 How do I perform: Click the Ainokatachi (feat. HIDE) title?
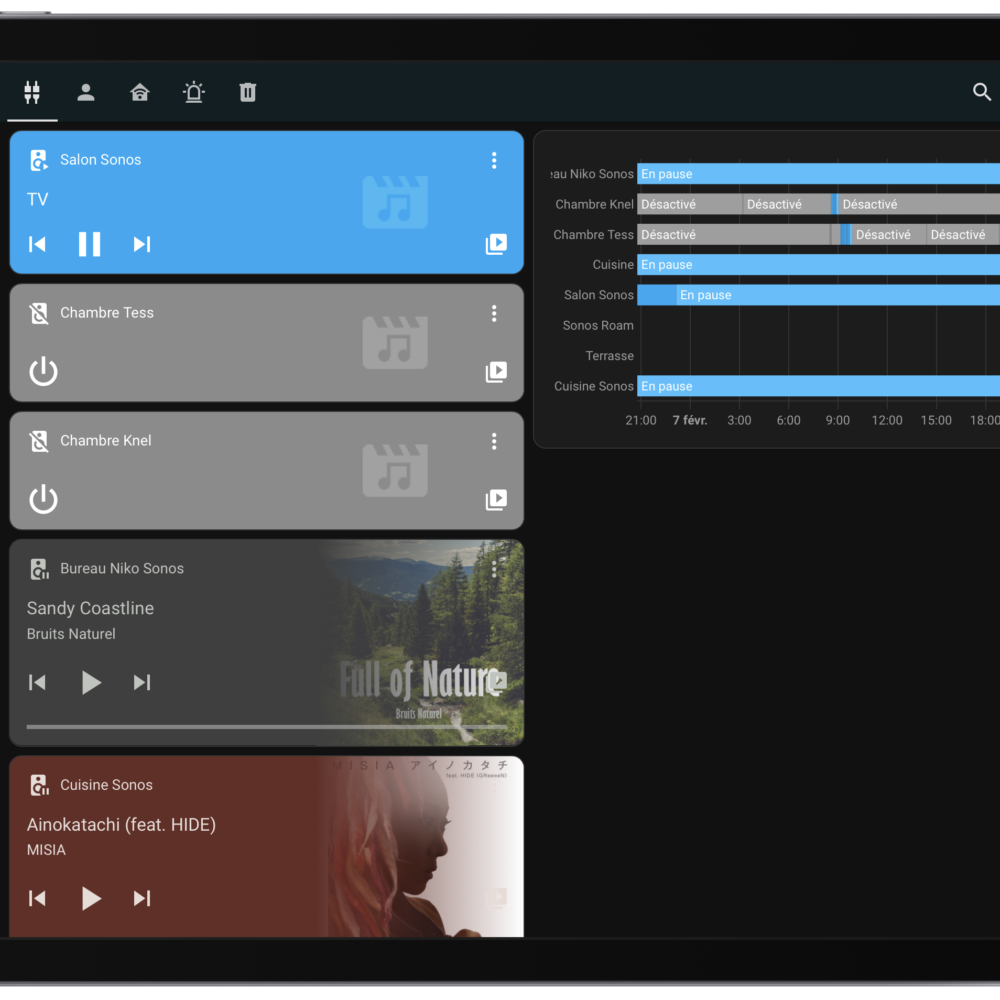pyautogui.click(x=121, y=825)
